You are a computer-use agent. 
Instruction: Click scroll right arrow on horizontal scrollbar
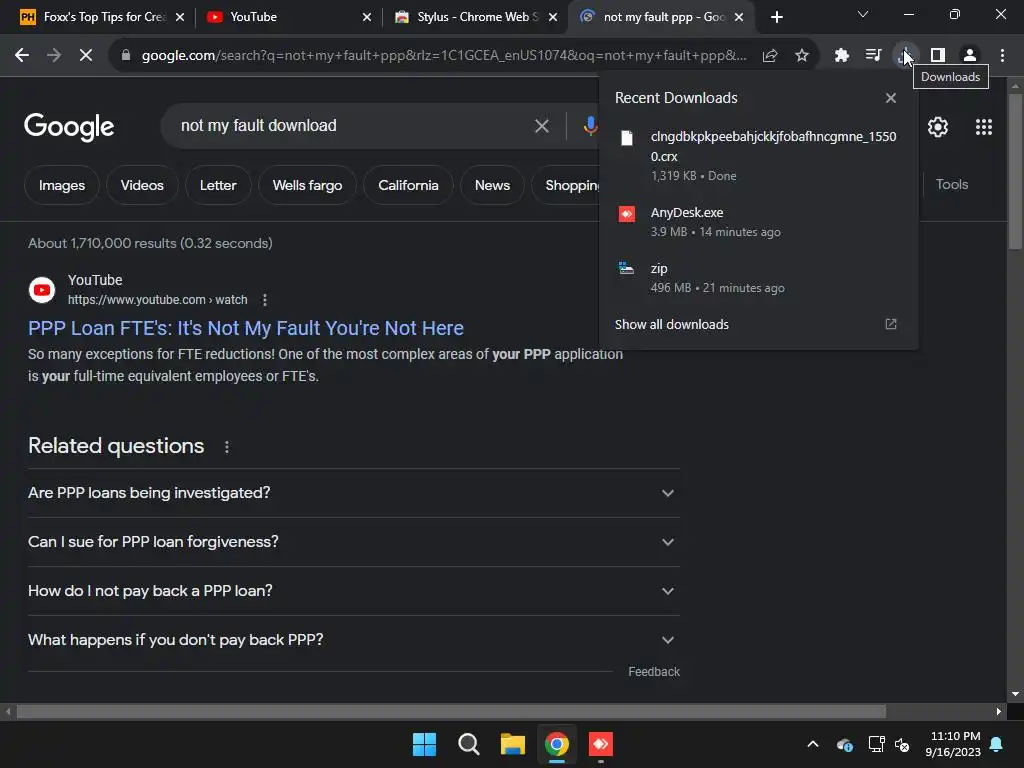click(x=999, y=711)
